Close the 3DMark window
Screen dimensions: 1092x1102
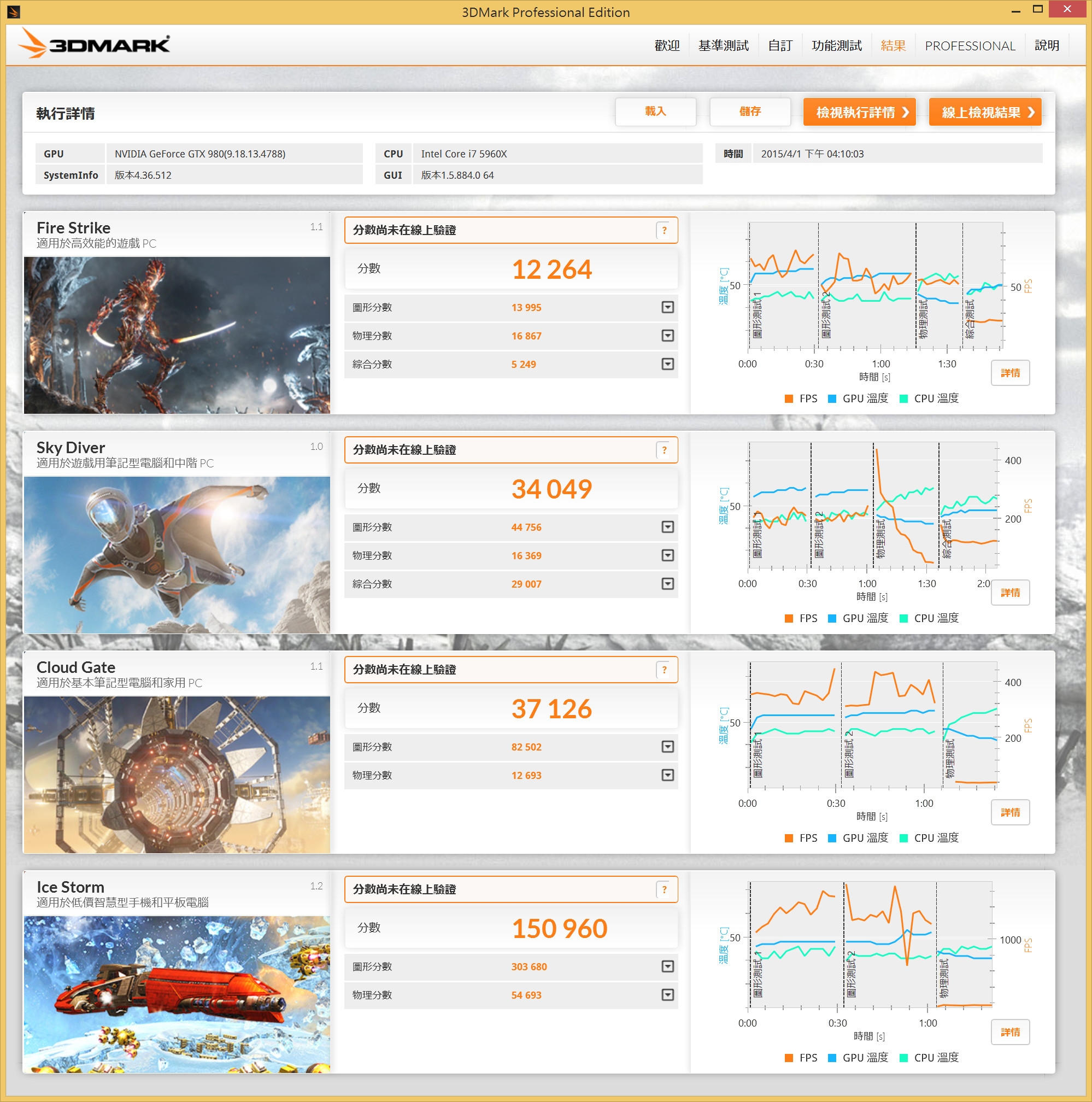[x=1067, y=9]
